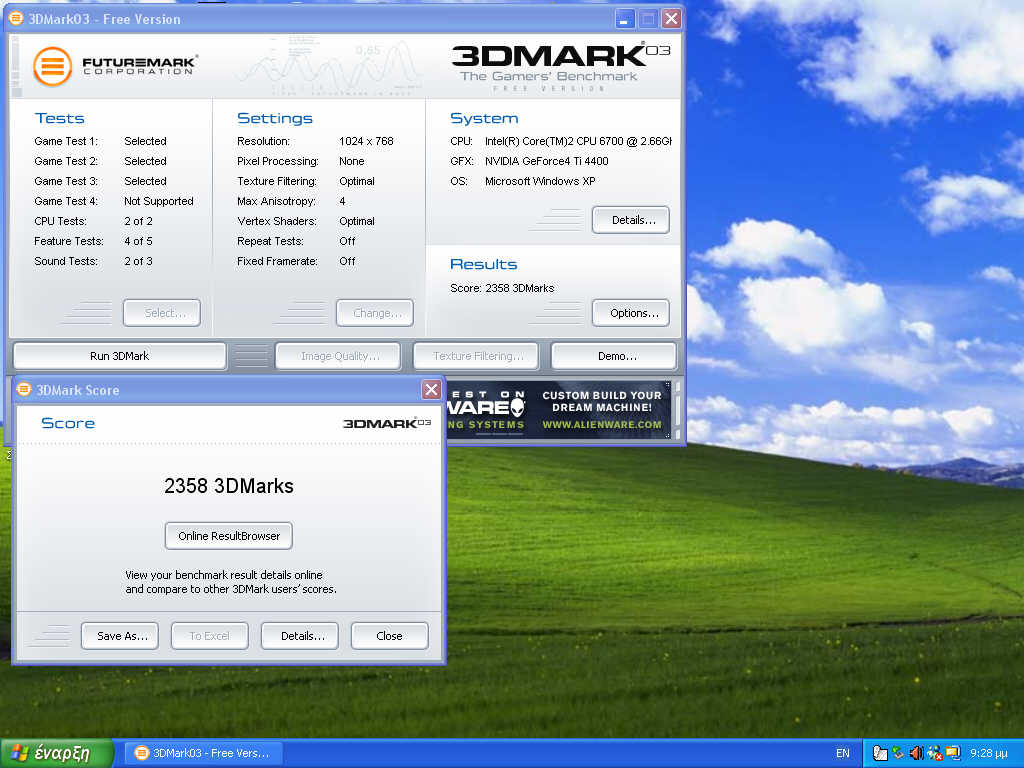
Task: Open the Windows Messenger tray icon
Action: [x=935, y=753]
